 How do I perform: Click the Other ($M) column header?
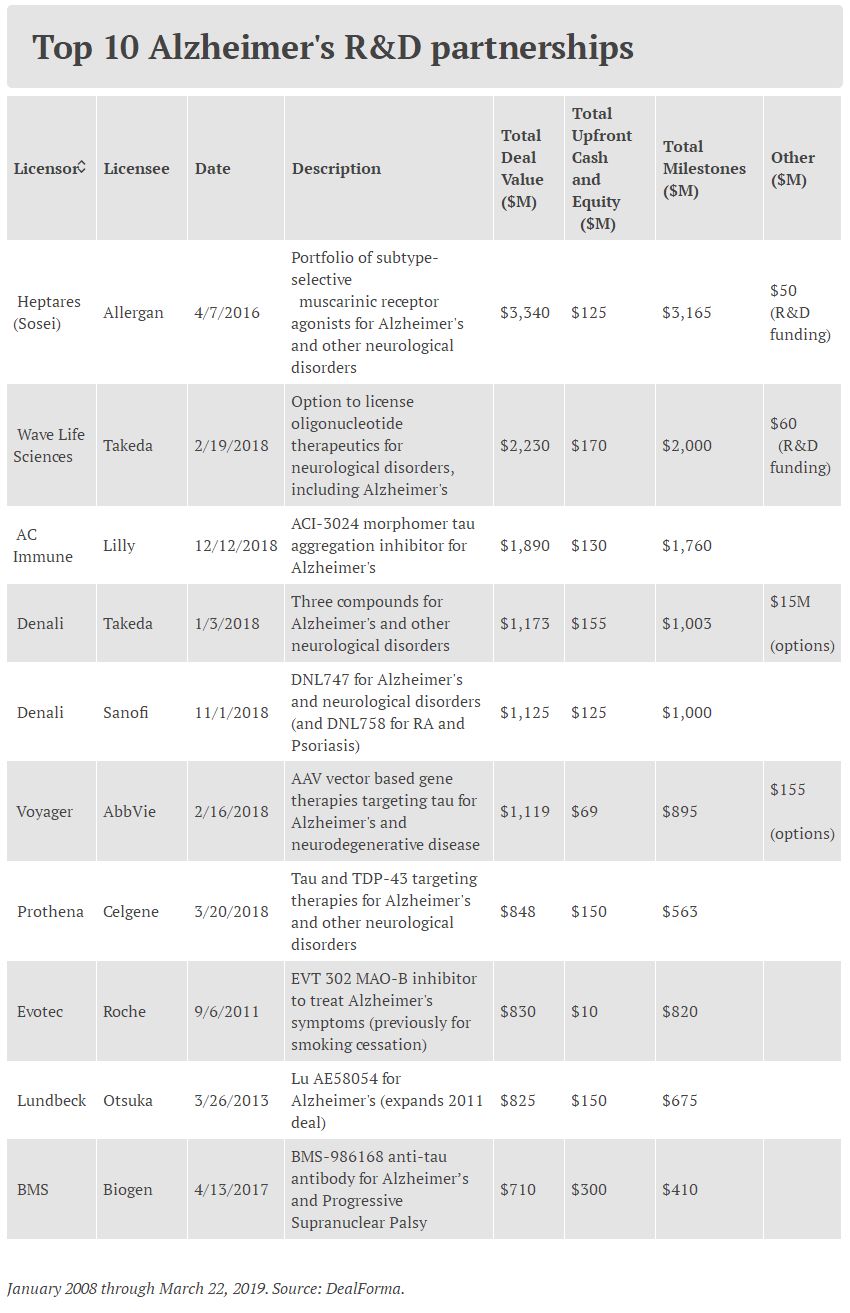pyautogui.click(x=792, y=168)
